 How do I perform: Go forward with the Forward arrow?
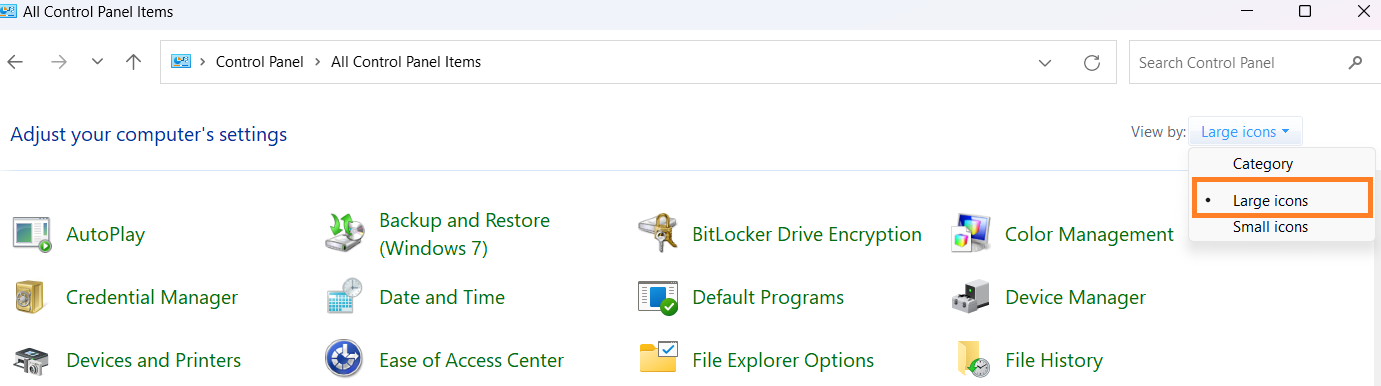(x=59, y=62)
